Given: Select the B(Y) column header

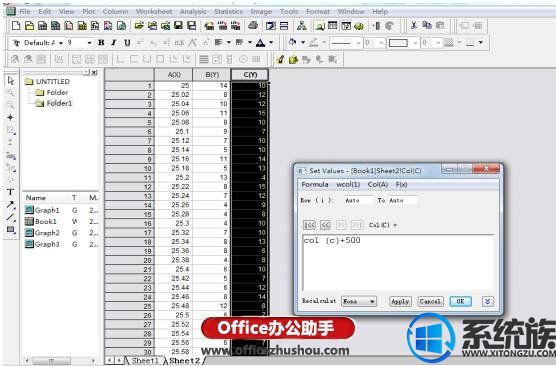Looking at the screenshot, I should click(x=212, y=75).
